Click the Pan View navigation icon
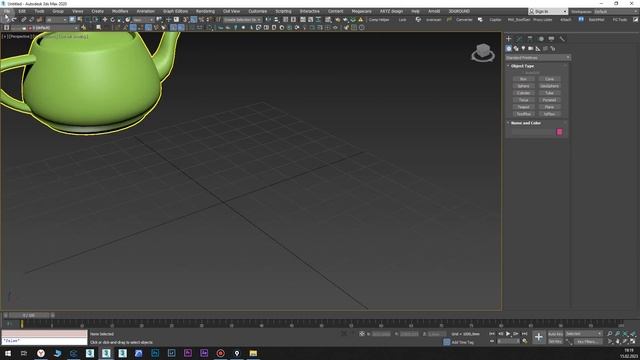640x360 pixels. (x=618, y=341)
